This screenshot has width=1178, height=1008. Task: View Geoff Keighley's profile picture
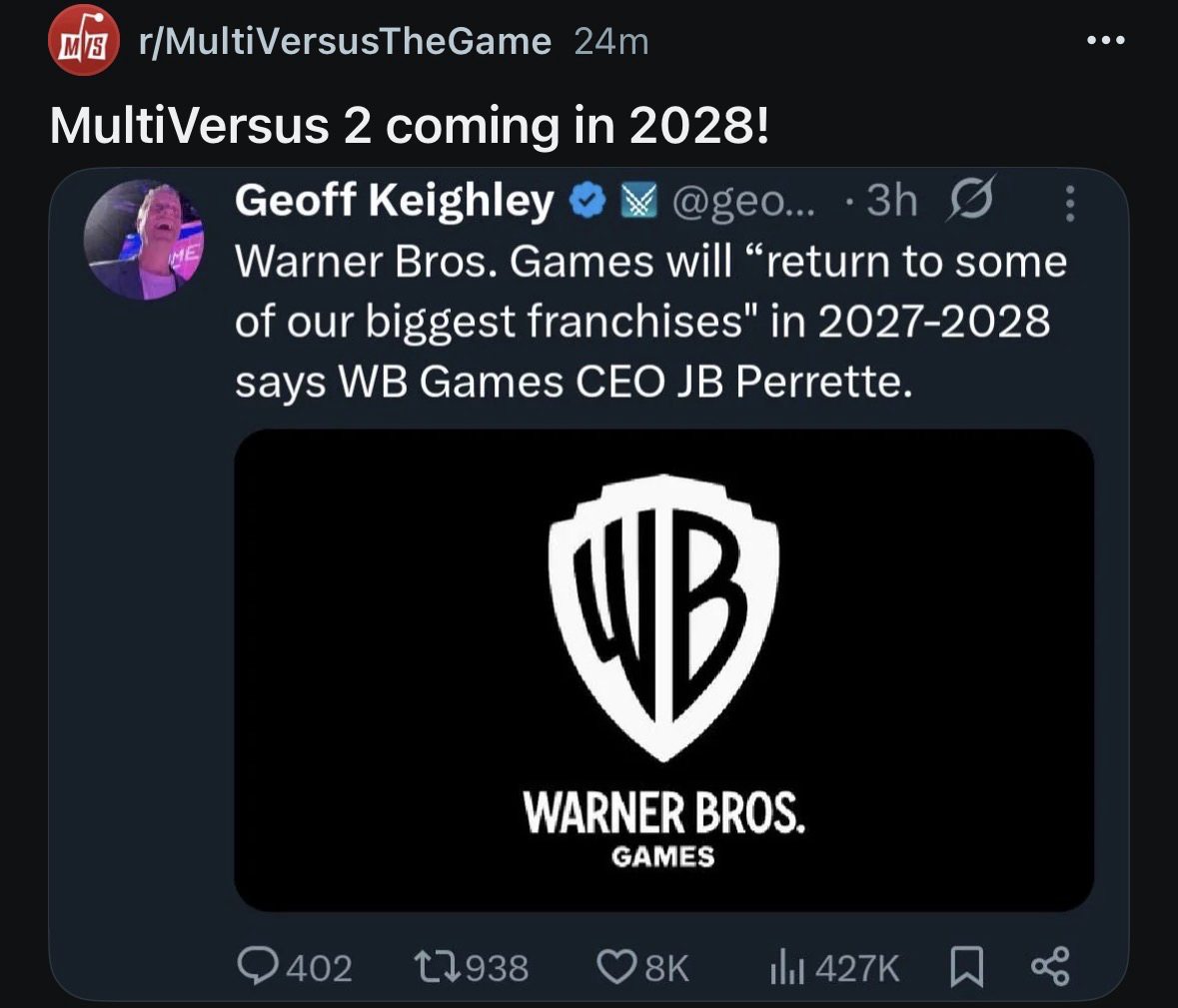click(x=144, y=240)
